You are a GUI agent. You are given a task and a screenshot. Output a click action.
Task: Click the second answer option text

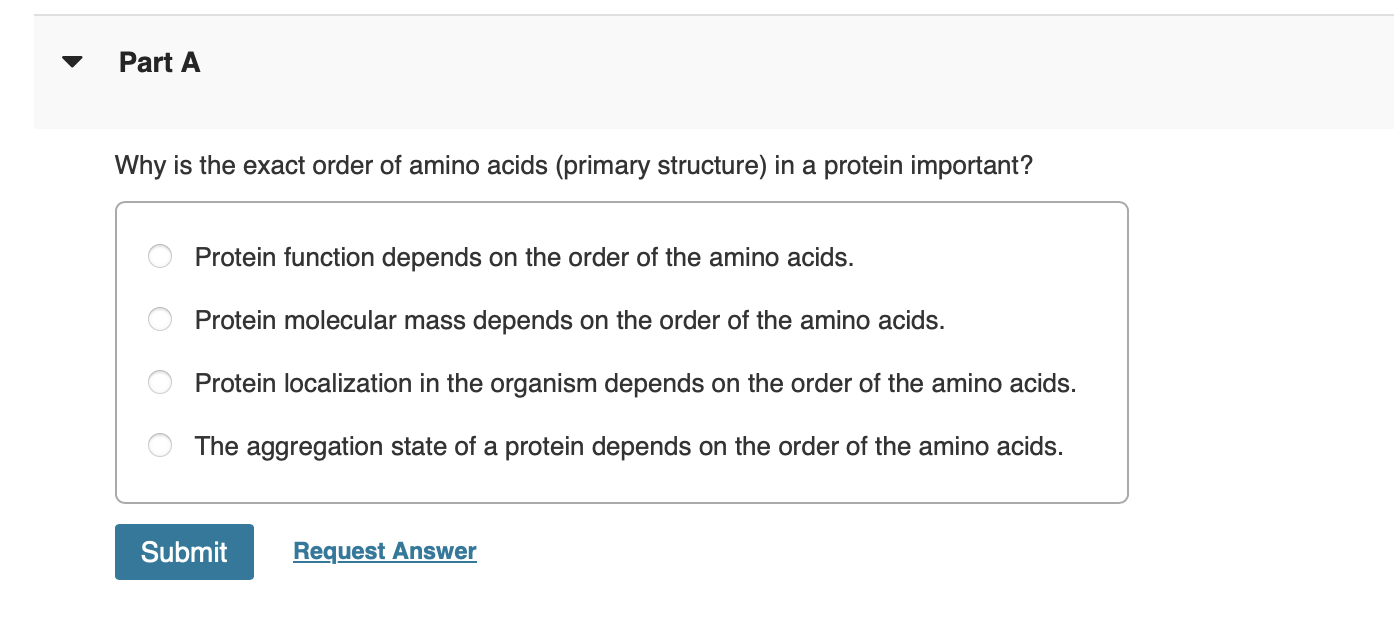[x=569, y=320]
